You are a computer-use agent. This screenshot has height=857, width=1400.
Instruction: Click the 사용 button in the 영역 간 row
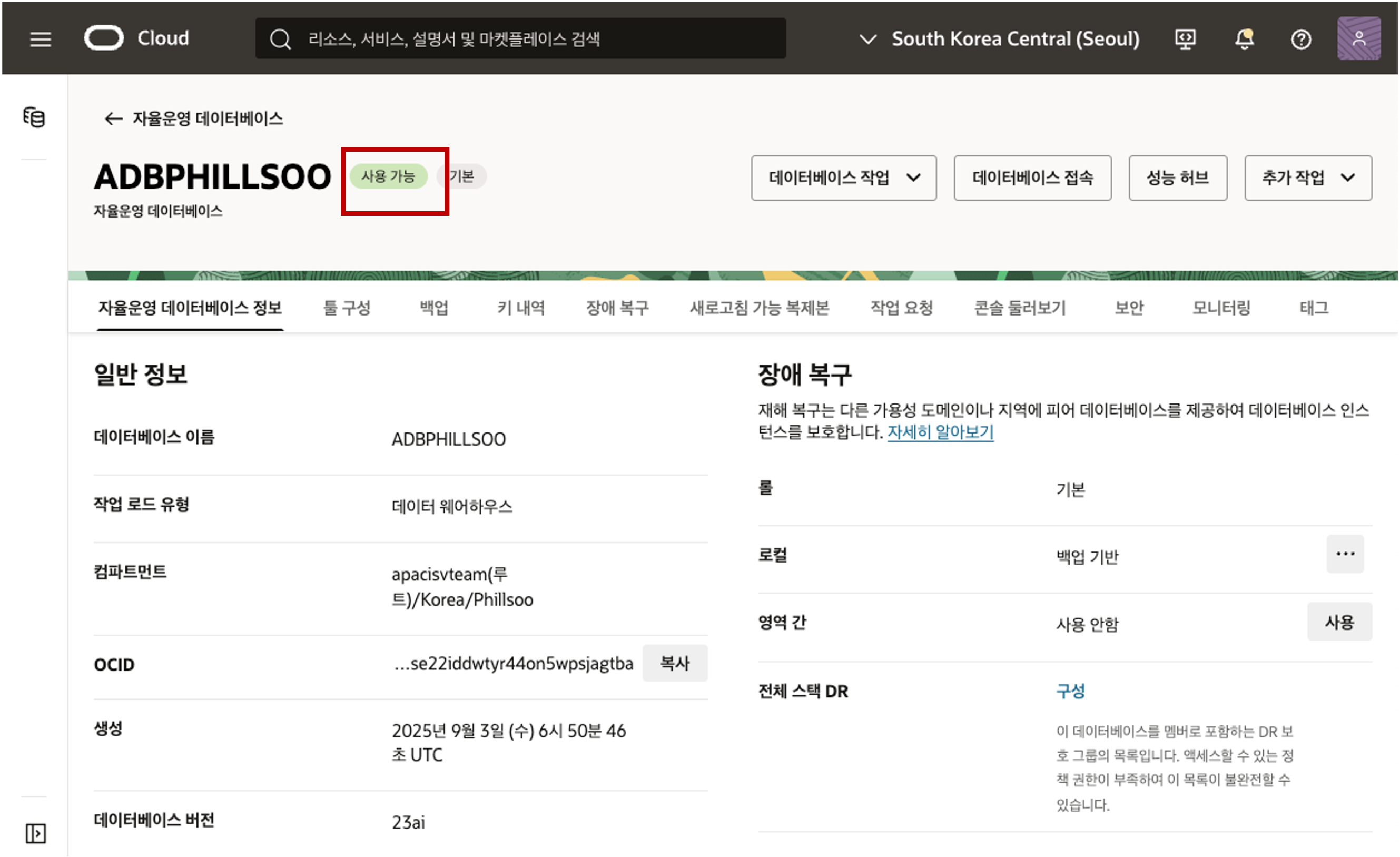pos(1340,622)
